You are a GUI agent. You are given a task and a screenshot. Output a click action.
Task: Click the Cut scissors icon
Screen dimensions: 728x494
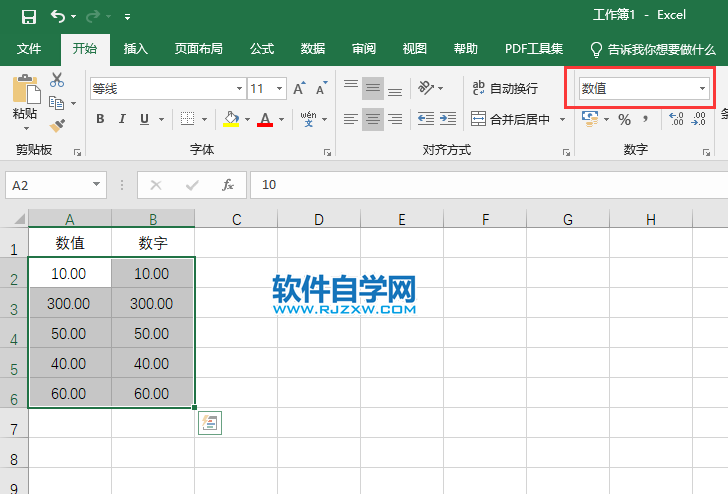tap(57, 80)
